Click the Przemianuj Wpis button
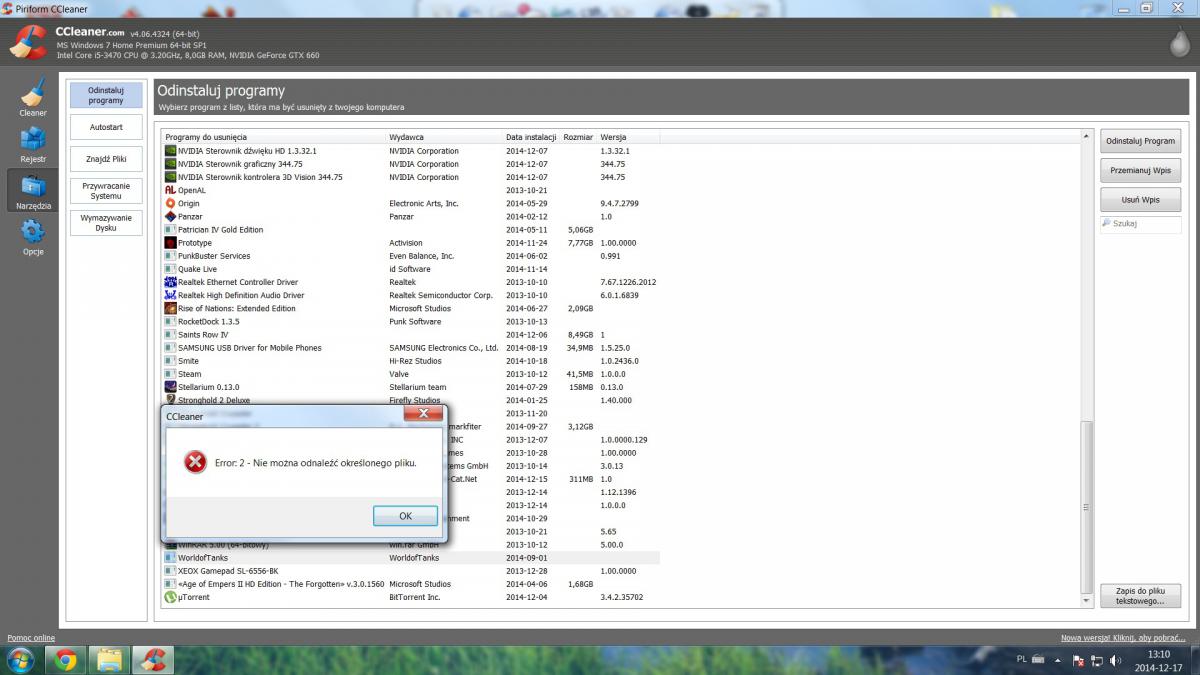The image size is (1200, 675). click(x=1140, y=170)
